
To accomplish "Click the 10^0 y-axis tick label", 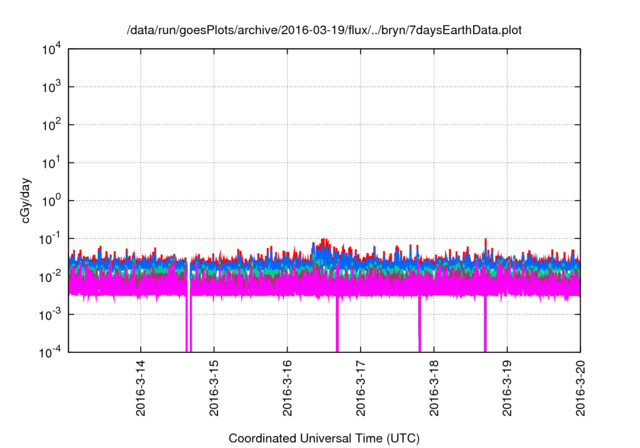I will tap(52, 201).
